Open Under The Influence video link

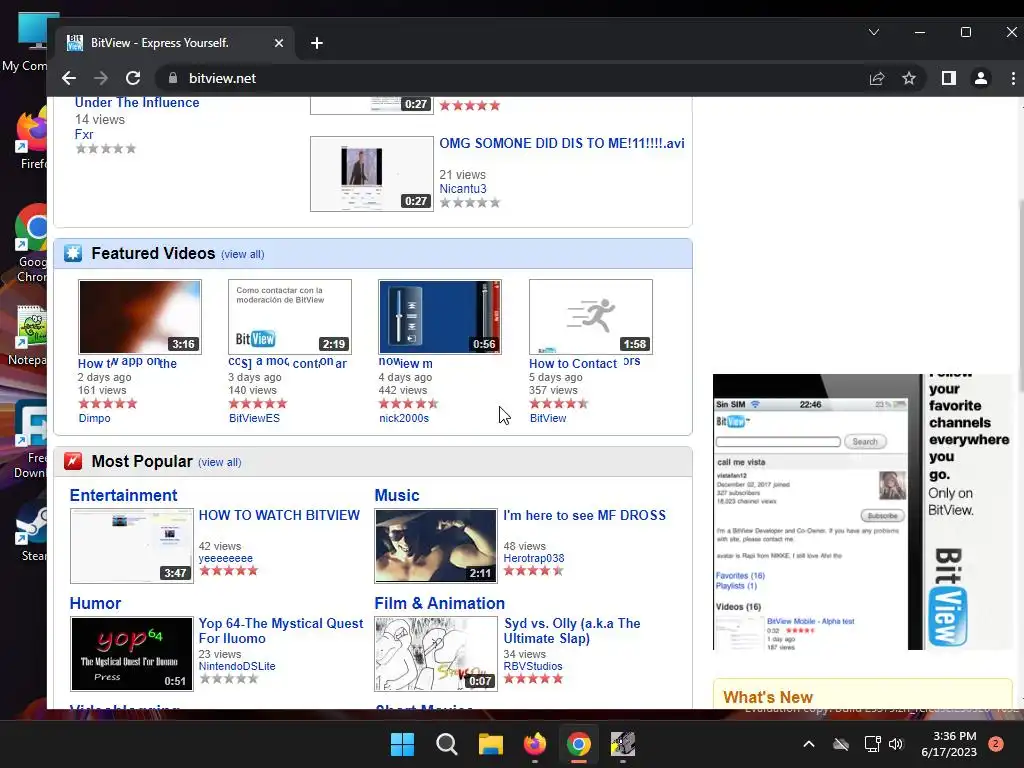pos(137,103)
